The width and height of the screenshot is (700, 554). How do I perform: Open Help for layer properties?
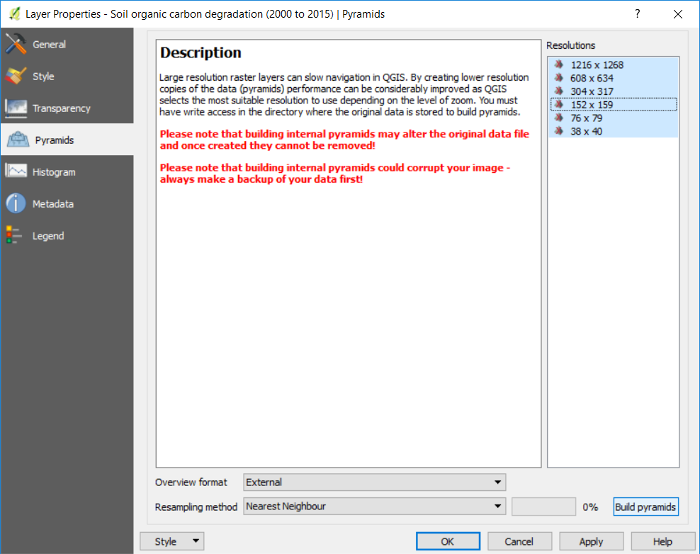[662, 541]
